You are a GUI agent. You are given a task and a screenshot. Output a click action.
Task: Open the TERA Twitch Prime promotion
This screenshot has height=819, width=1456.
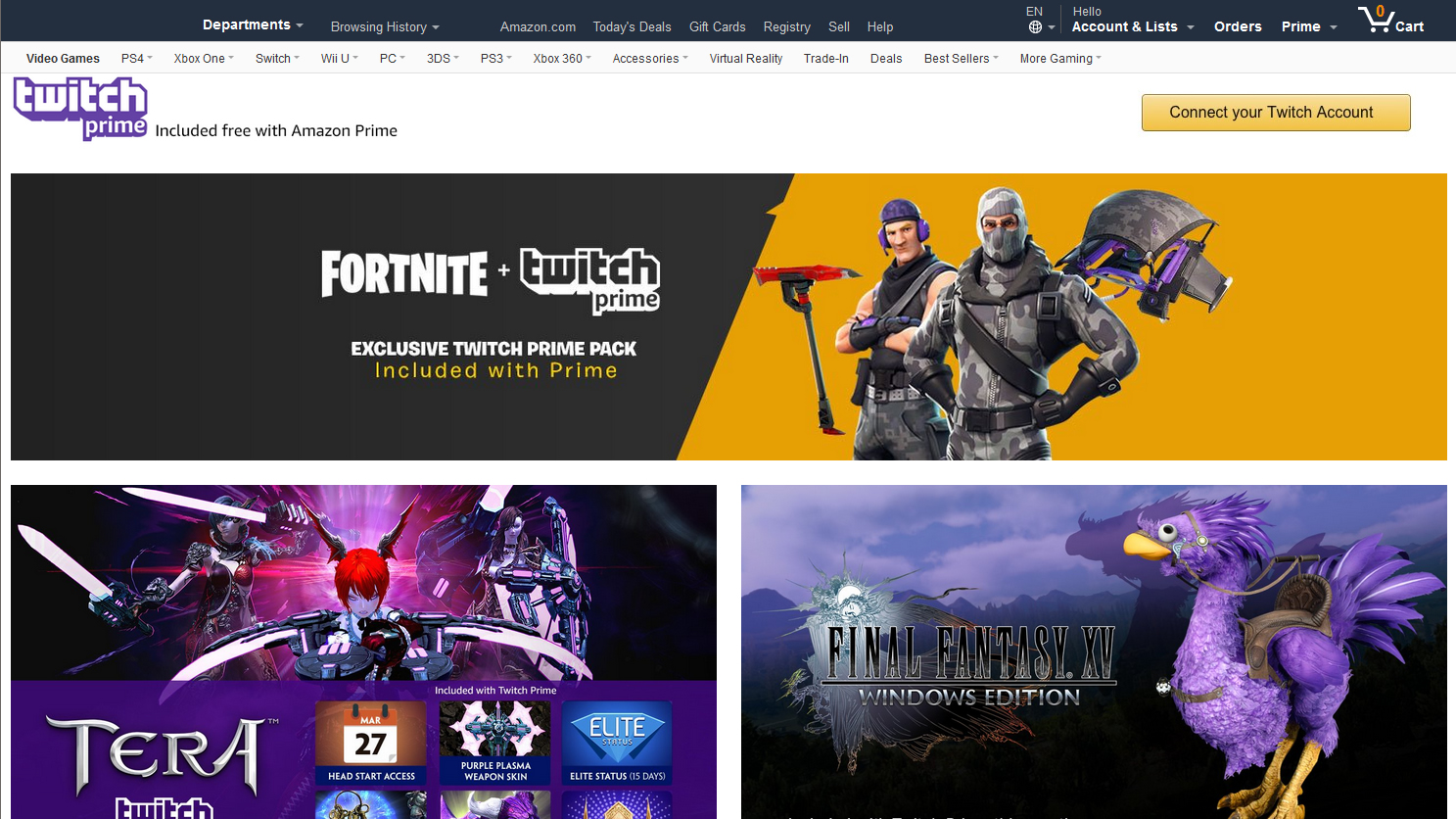363,651
